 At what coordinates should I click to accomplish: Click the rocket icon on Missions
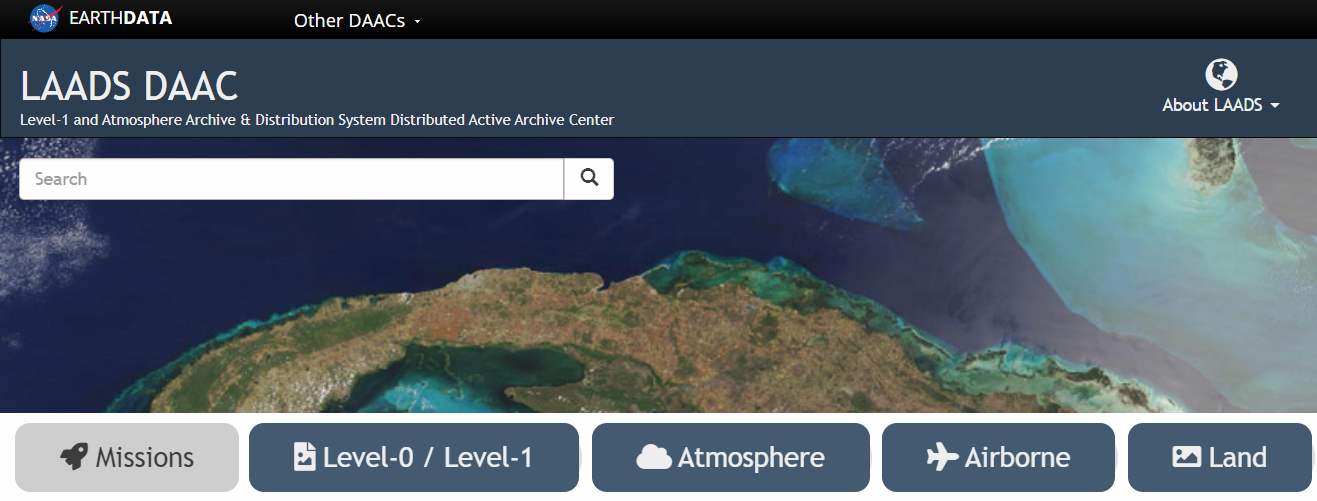click(73, 458)
